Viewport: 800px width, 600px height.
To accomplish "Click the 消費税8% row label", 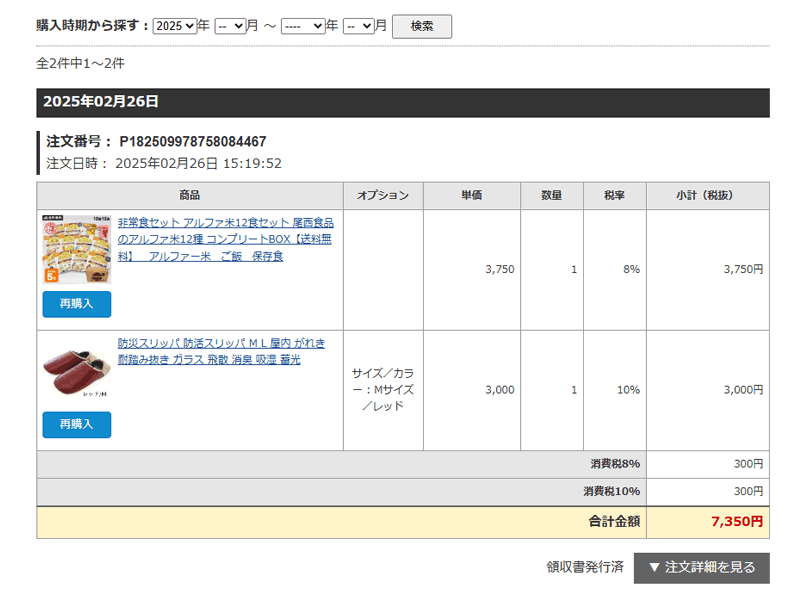I will point(612,464).
